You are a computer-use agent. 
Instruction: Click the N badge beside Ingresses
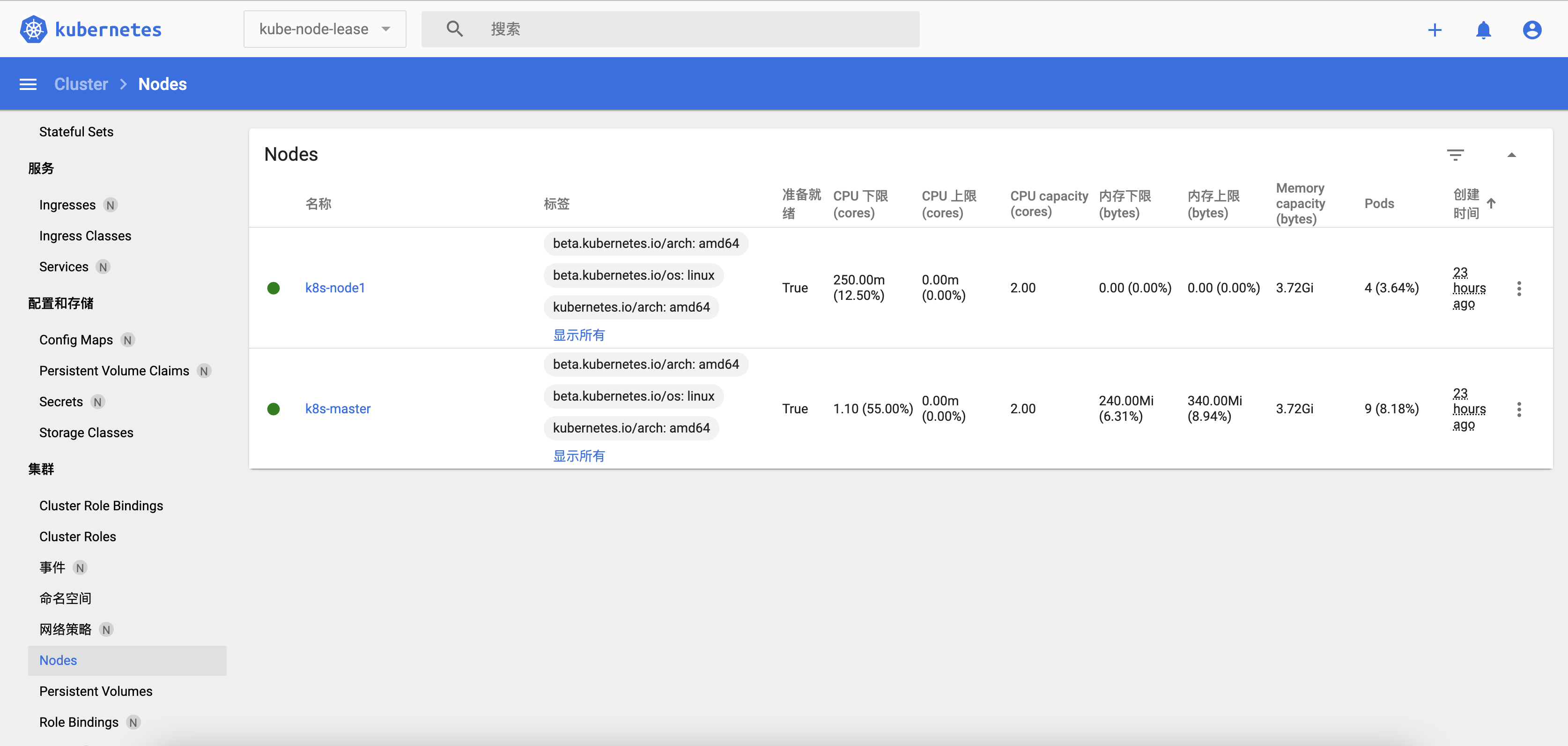(110, 205)
